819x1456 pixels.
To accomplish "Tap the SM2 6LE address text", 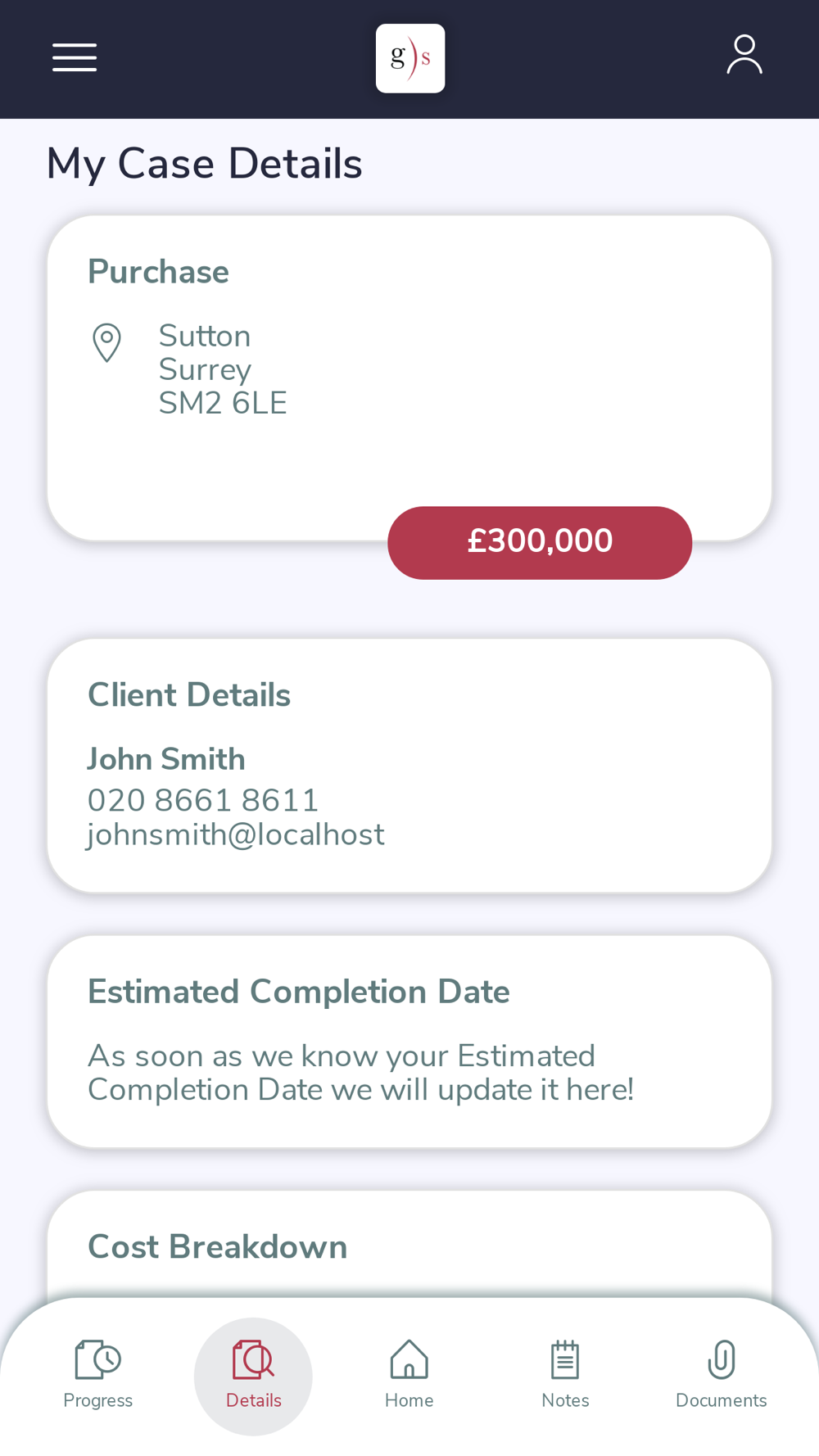I will pyautogui.click(x=223, y=403).
